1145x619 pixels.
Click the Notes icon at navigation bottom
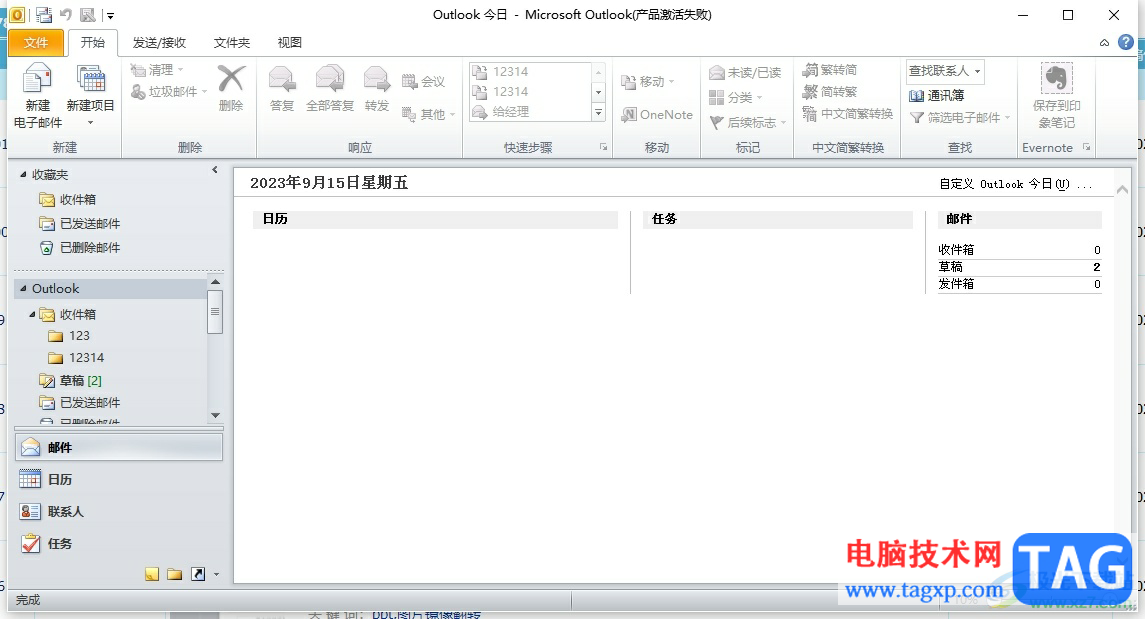[x=152, y=574]
